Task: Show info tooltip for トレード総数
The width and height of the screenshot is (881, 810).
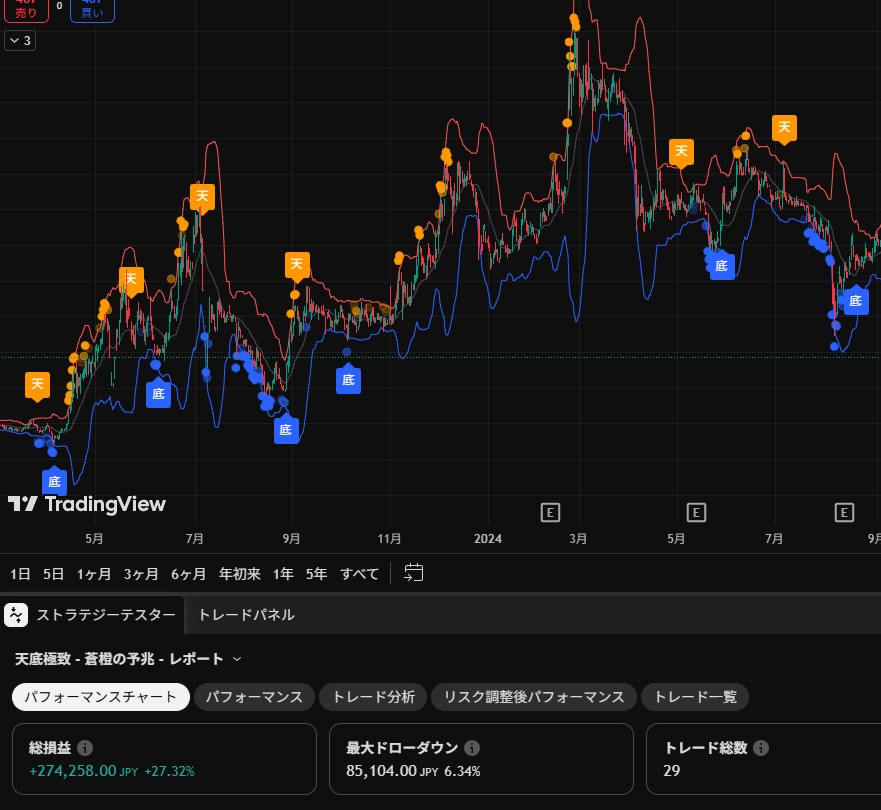Action: click(x=761, y=748)
